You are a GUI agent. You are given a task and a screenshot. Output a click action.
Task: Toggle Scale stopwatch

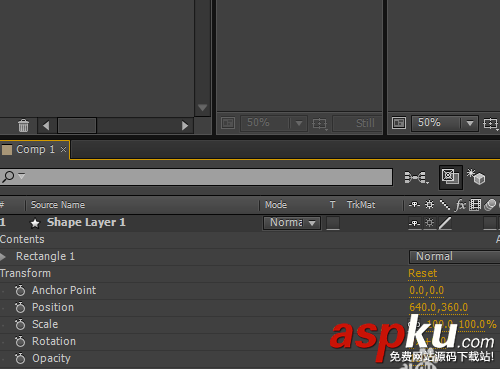point(20,324)
